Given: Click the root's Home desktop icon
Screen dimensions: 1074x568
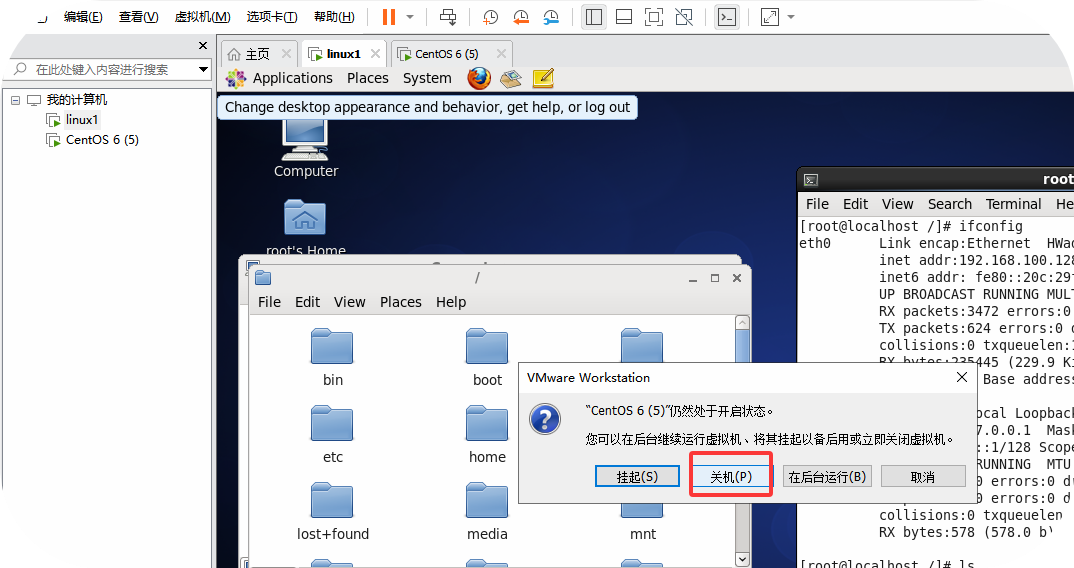Looking at the screenshot, I should click(305, 227).
